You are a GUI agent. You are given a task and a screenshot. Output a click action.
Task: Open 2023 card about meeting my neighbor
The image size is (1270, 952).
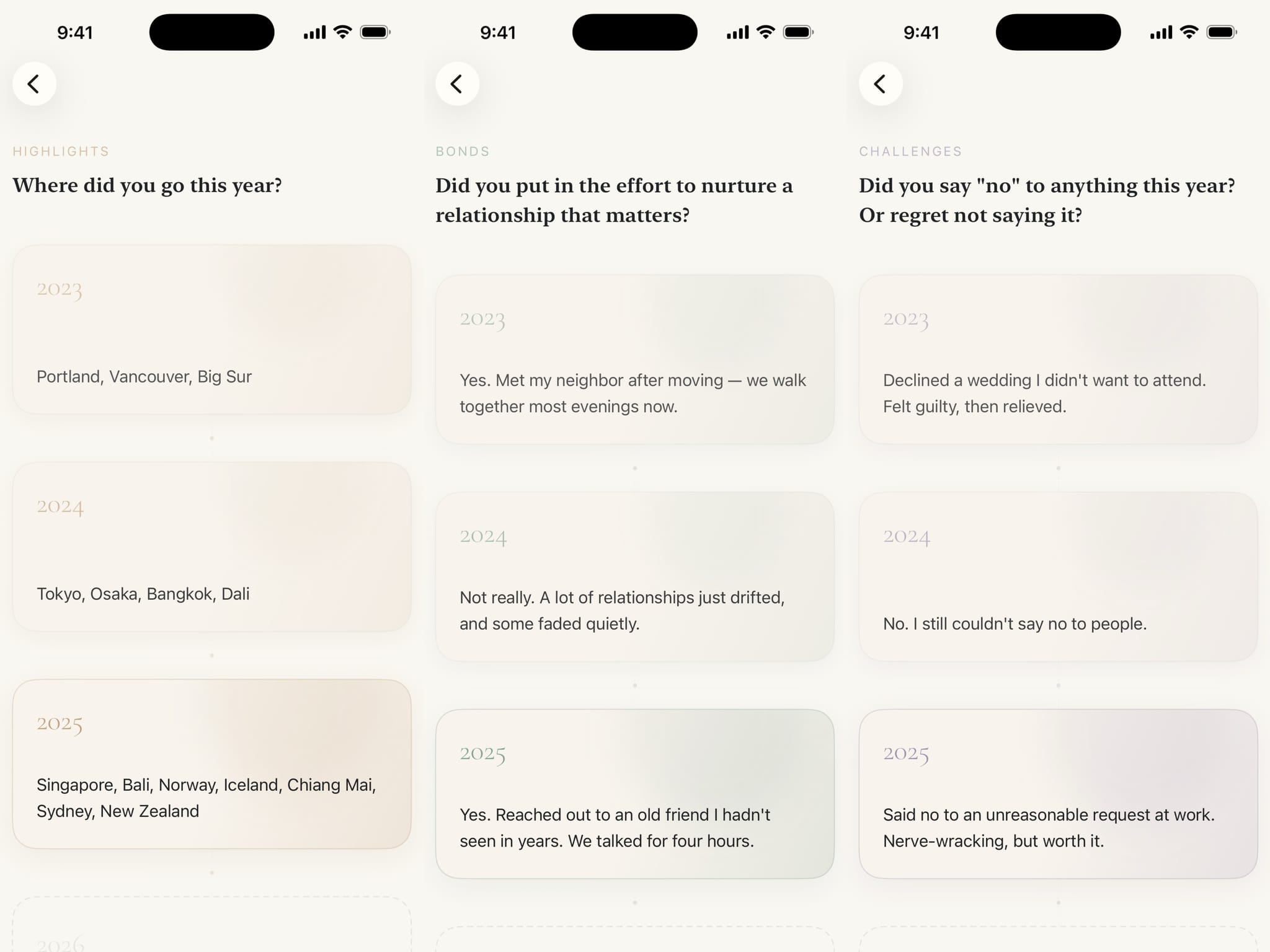(x=634, y=359)
